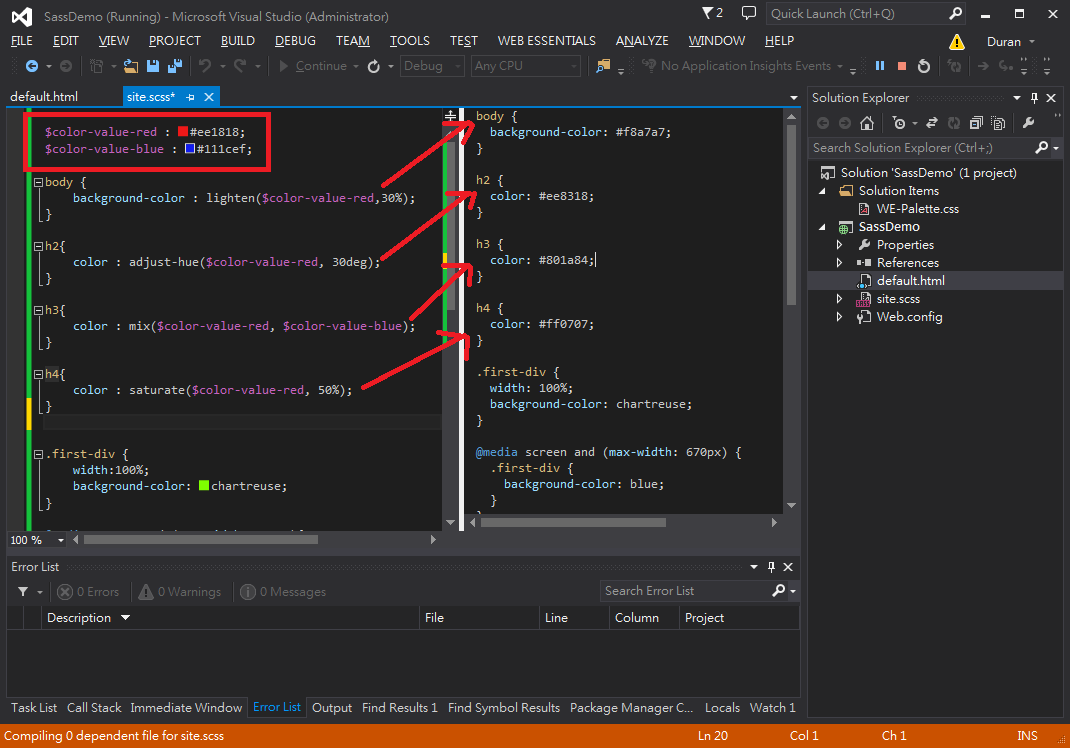Click the Save floppy disk icon

(x=153, y=66)
